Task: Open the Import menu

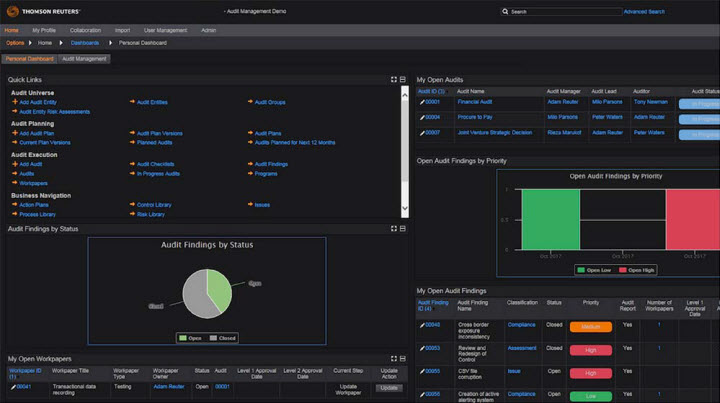Action: [122, 30]
